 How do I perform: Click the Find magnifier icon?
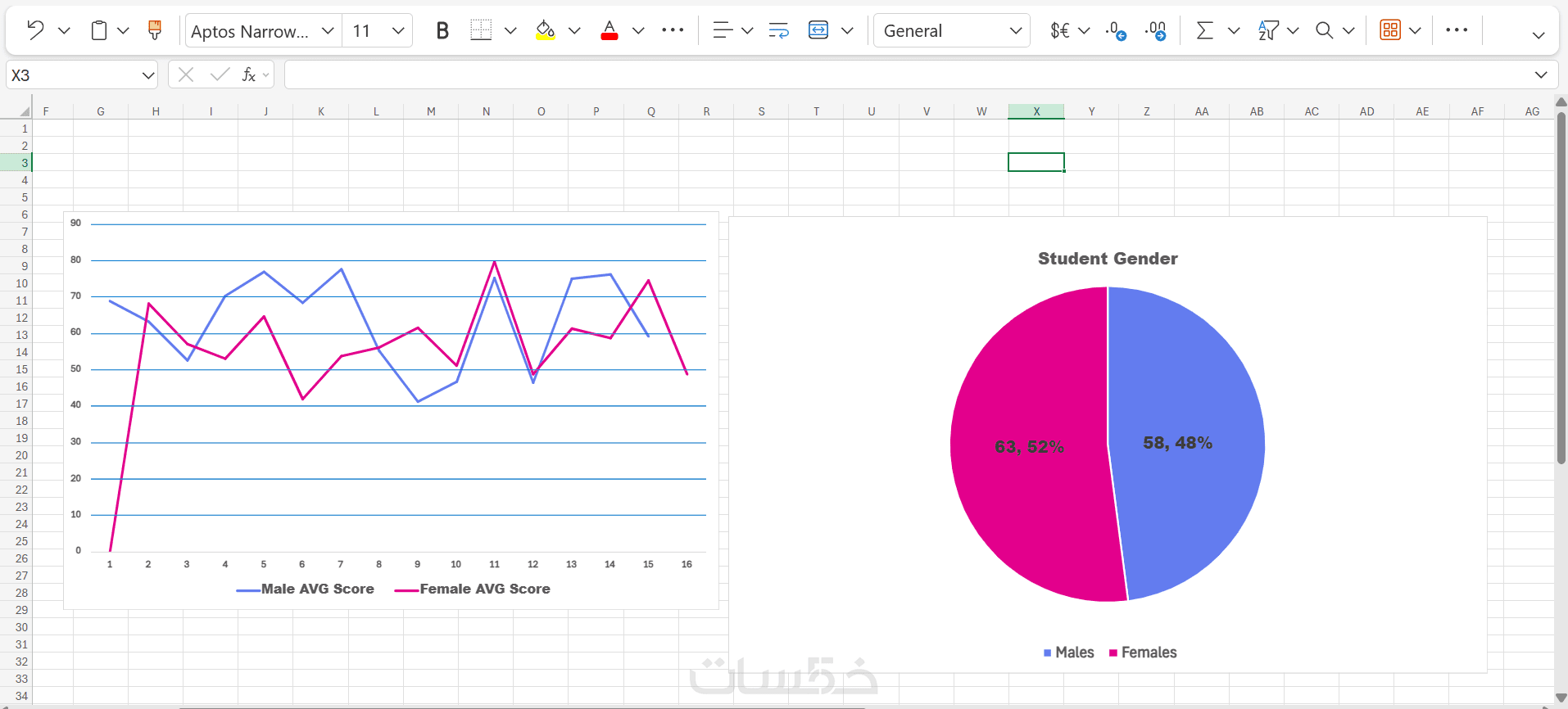[x=1324, y=30]
